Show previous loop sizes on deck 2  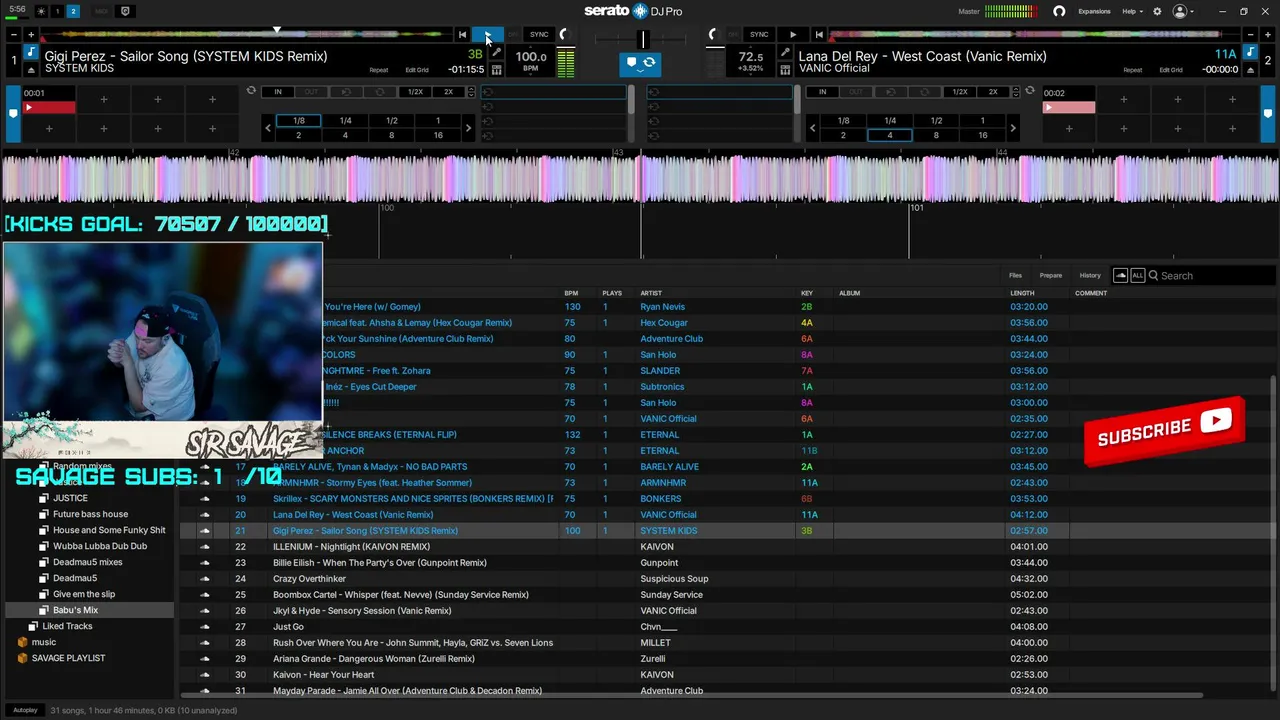coord(812,128)
